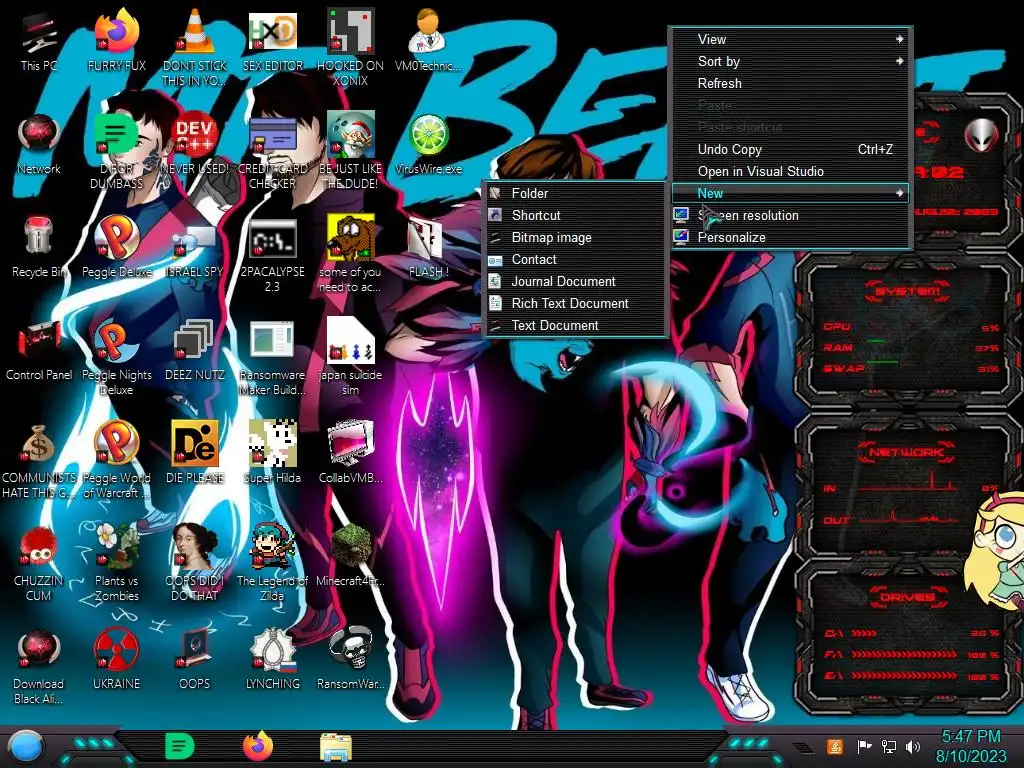Open the LYNCHING desktop shortcut
The height and width of the screenshot is (768, 1024).
click(x=272, y=659)
